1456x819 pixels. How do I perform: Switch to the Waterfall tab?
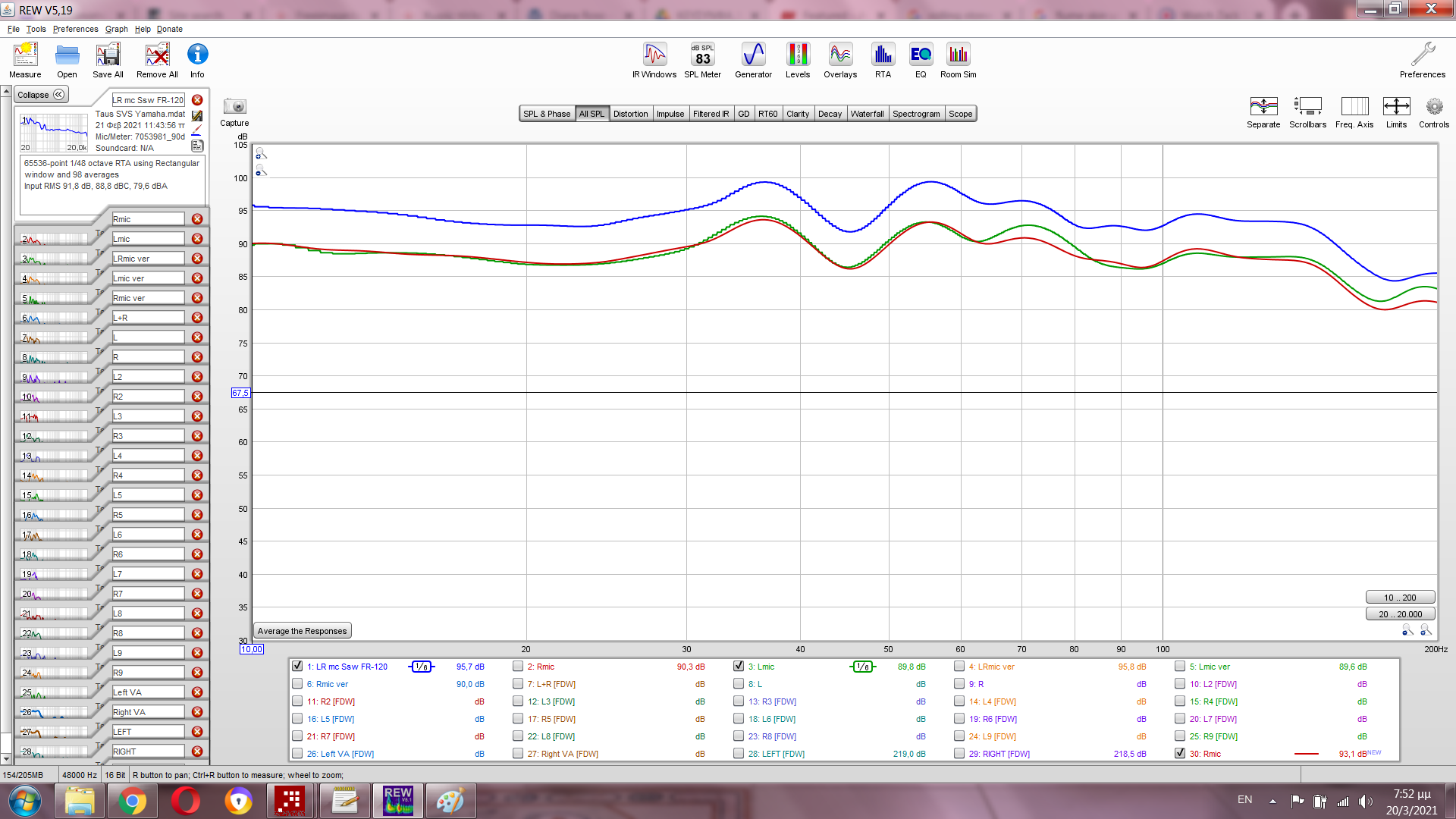point(867,114)
